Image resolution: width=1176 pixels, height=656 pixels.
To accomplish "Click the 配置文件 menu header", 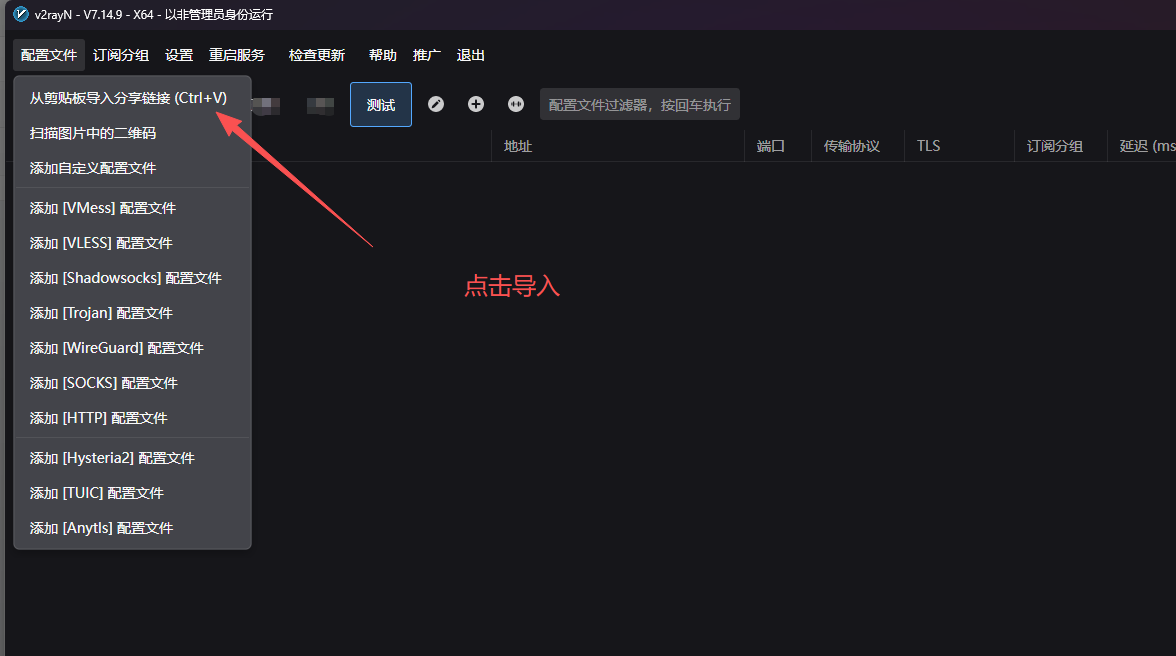I will coord(49,55).
